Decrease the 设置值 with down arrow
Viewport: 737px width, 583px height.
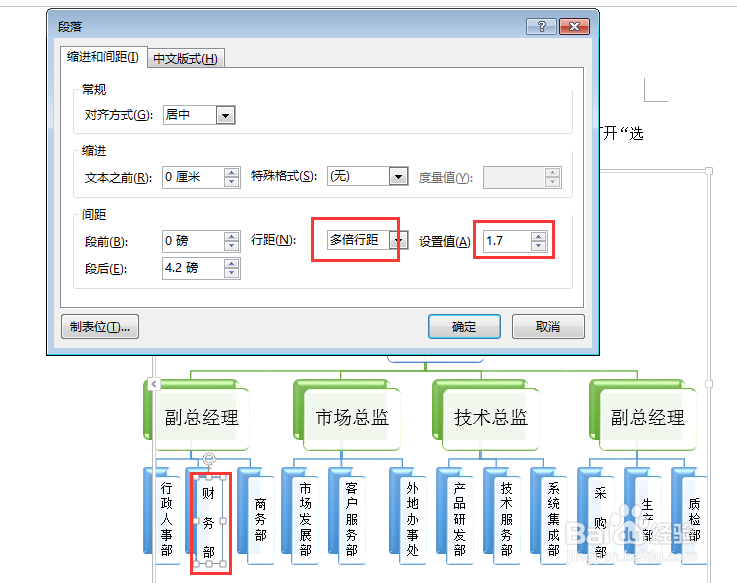(x=539, y=246)
